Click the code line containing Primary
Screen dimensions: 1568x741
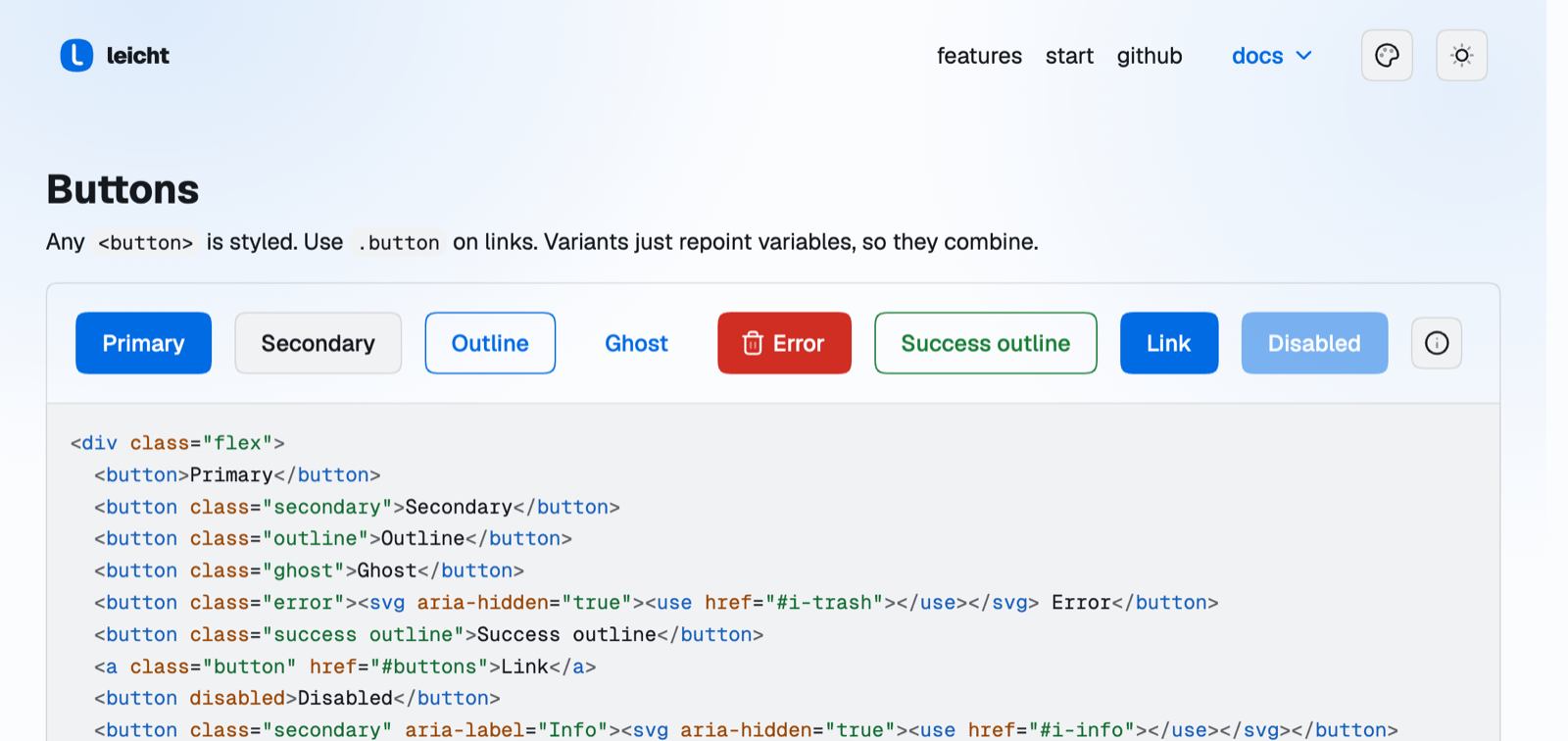(x=237, y=475)
